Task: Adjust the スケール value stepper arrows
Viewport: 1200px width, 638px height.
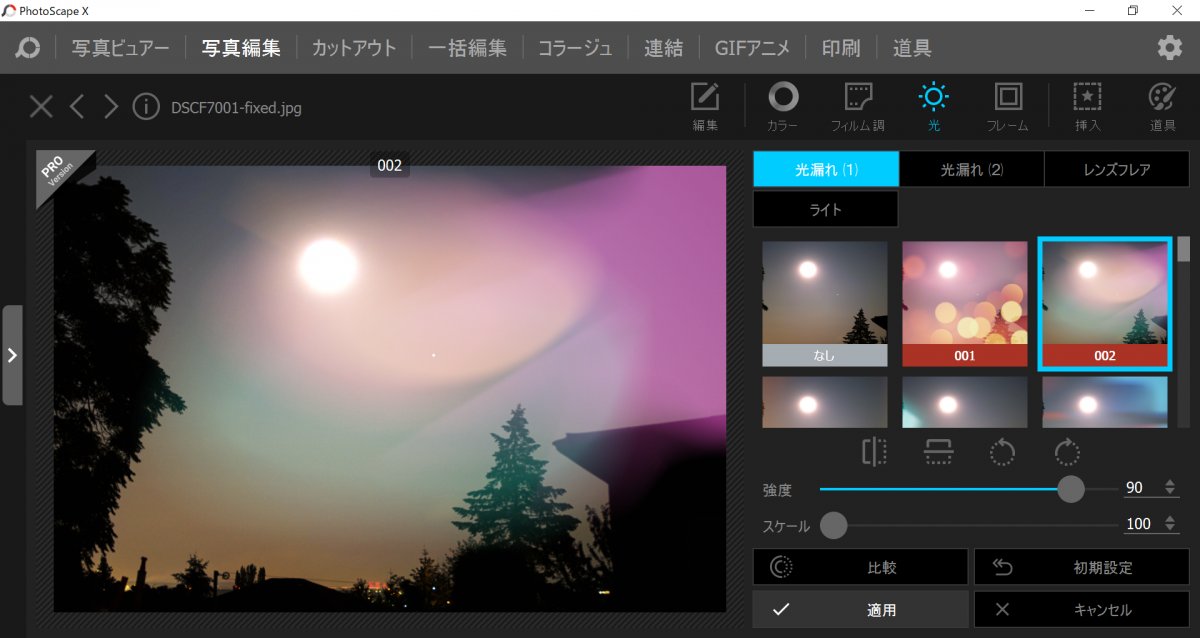Action: pyautogui.click(x=1171, y=524)
